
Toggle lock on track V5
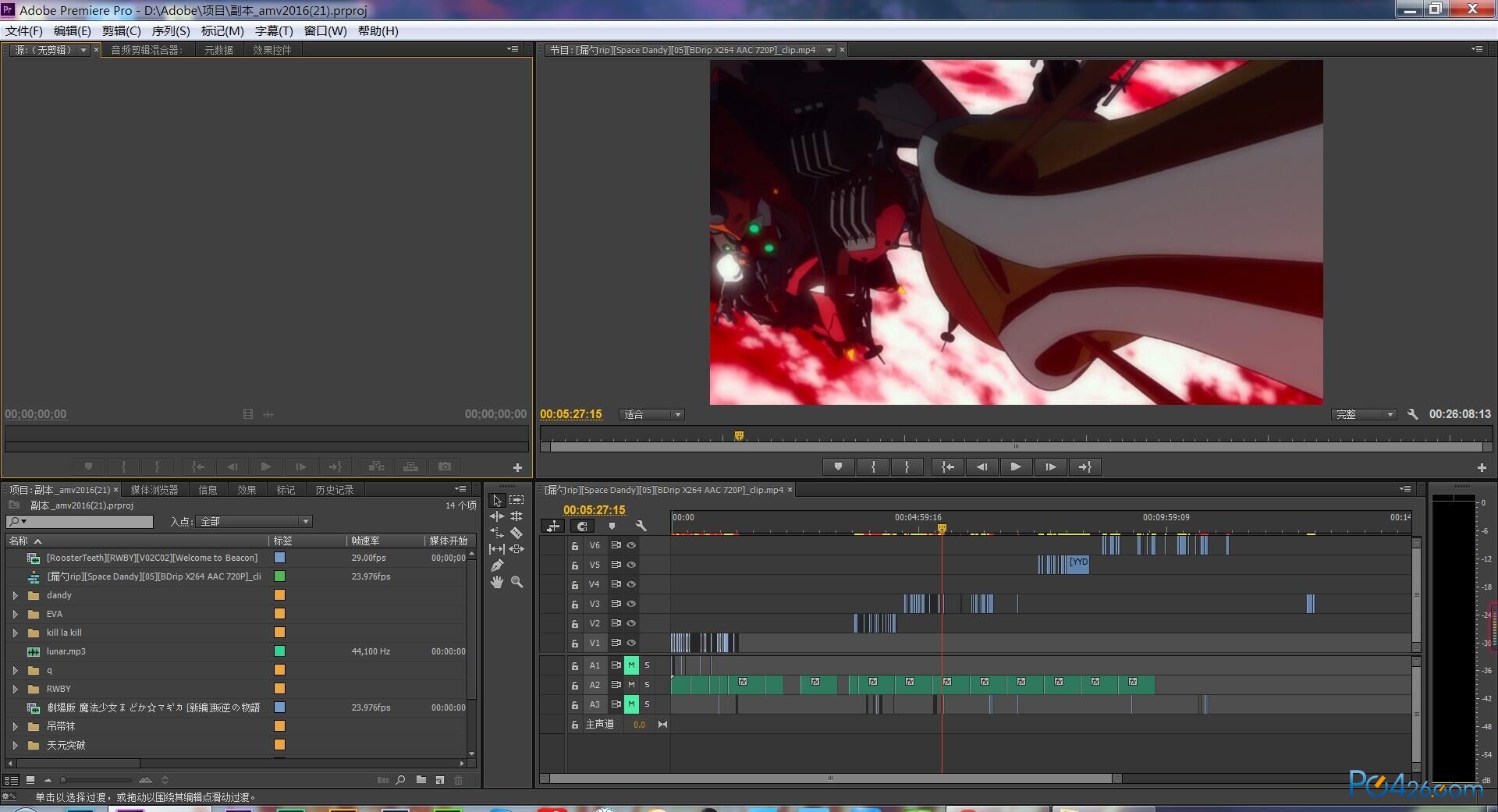(x=575, y=566)
